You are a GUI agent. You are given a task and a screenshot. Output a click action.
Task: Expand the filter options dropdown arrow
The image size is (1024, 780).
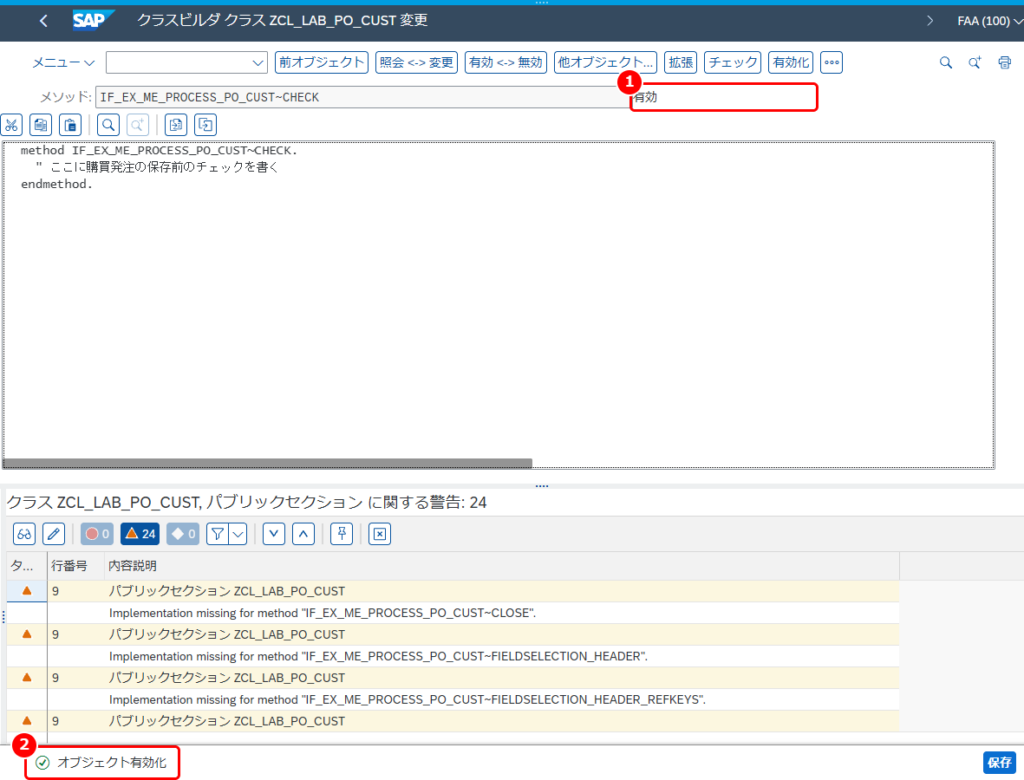238,534
